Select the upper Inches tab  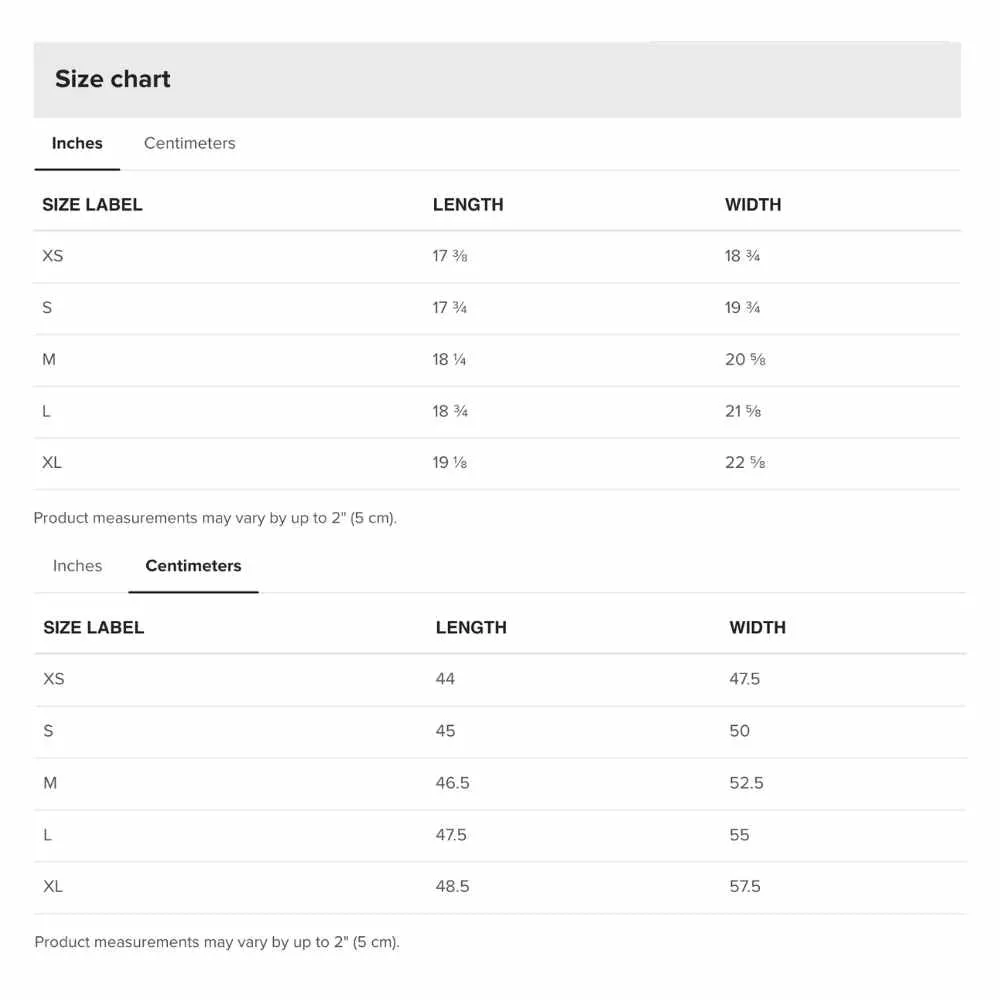(x=77, y=143)
